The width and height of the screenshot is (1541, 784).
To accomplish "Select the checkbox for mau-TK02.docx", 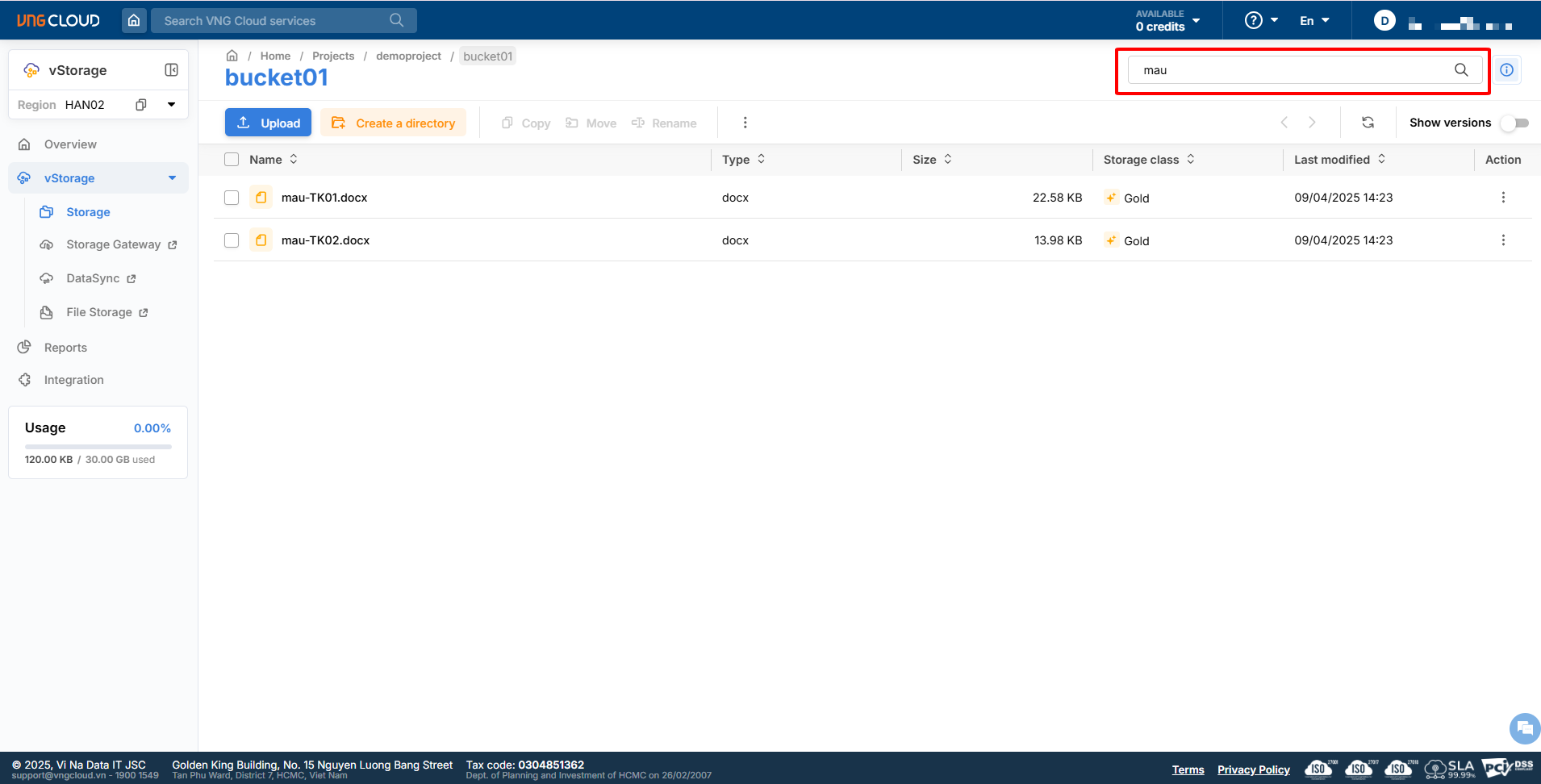I will tap(232, 240).
